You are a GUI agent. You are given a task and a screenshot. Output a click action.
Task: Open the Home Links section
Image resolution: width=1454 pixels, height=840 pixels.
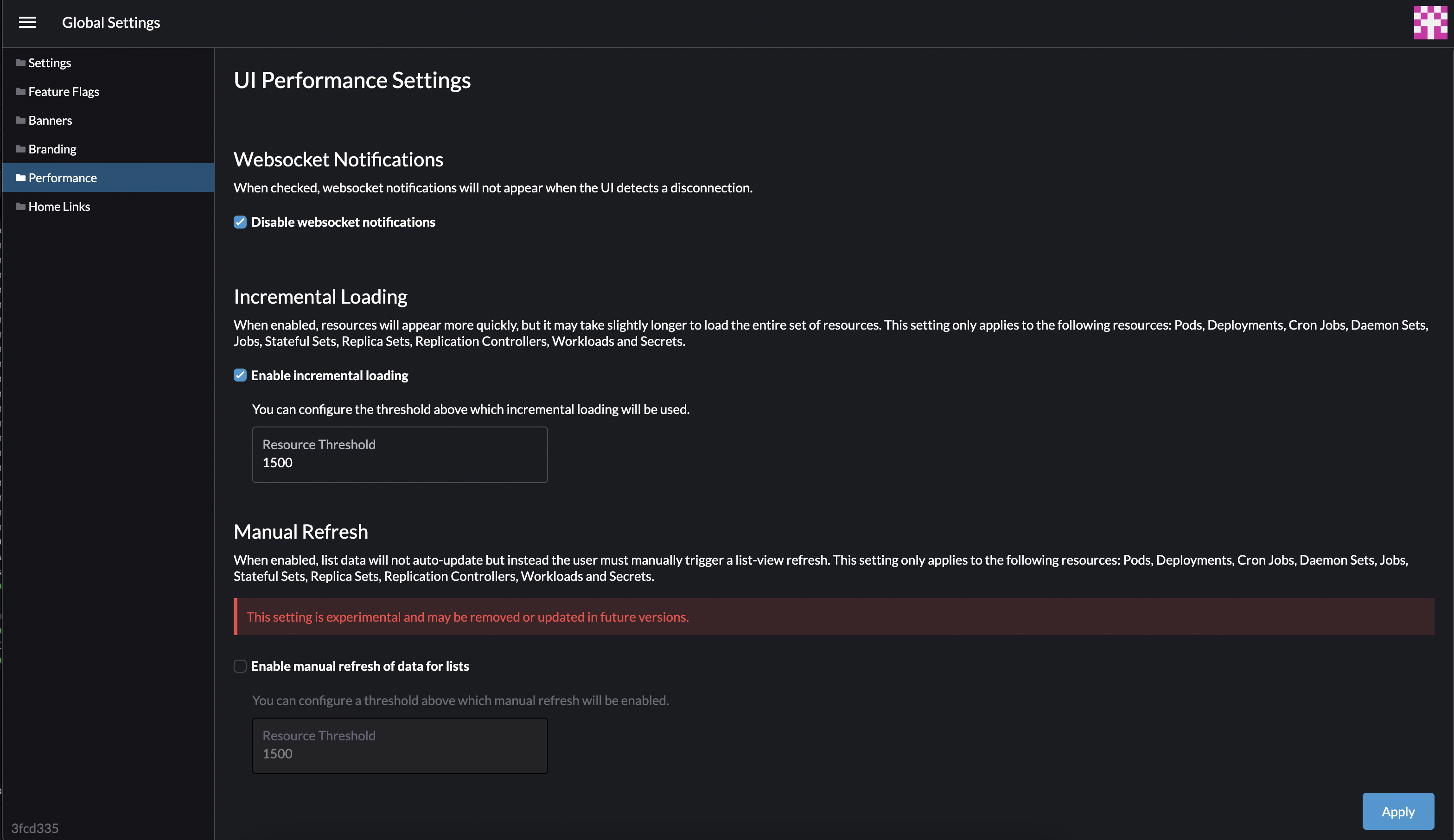[x=59, y=206]
